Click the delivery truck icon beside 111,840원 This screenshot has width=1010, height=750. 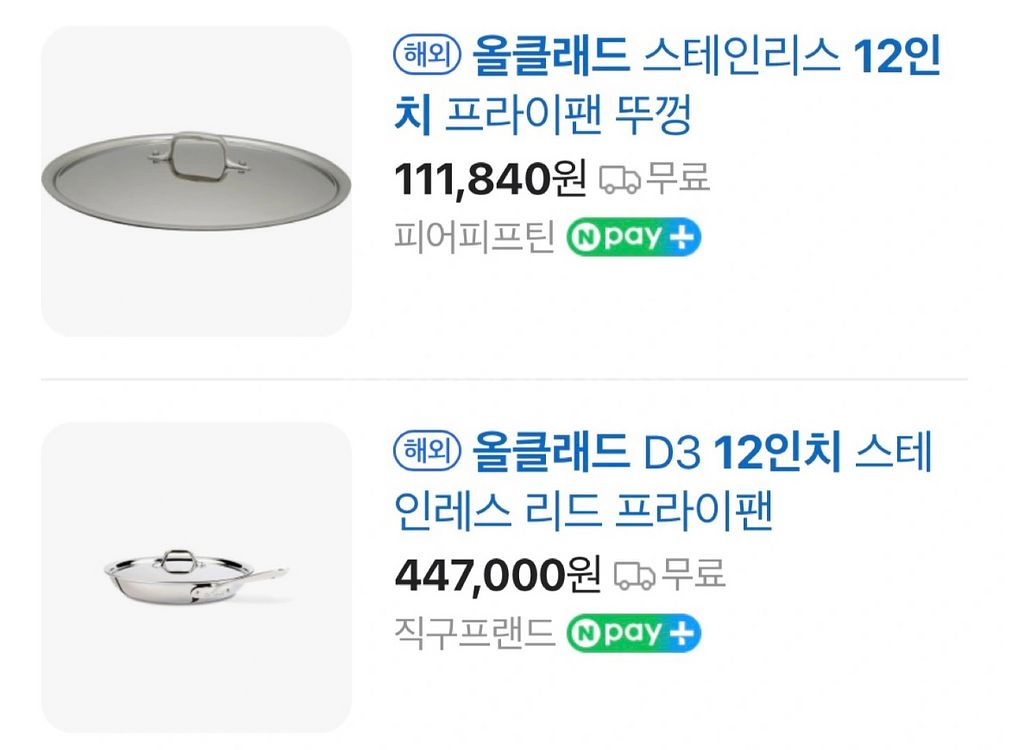[619, 180]
